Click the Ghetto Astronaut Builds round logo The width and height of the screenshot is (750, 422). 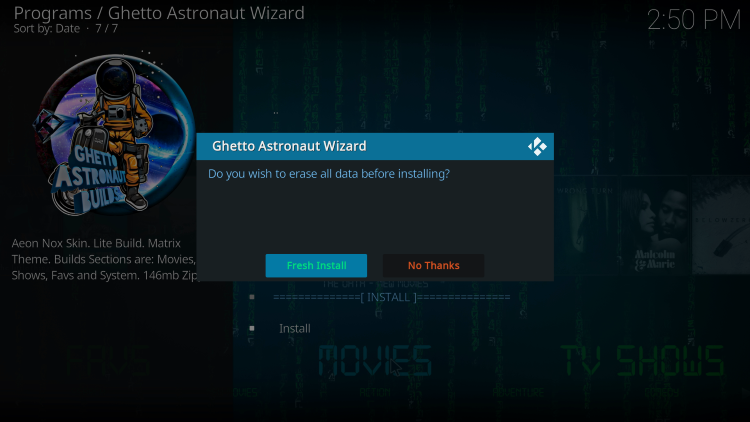coord(115,133)
